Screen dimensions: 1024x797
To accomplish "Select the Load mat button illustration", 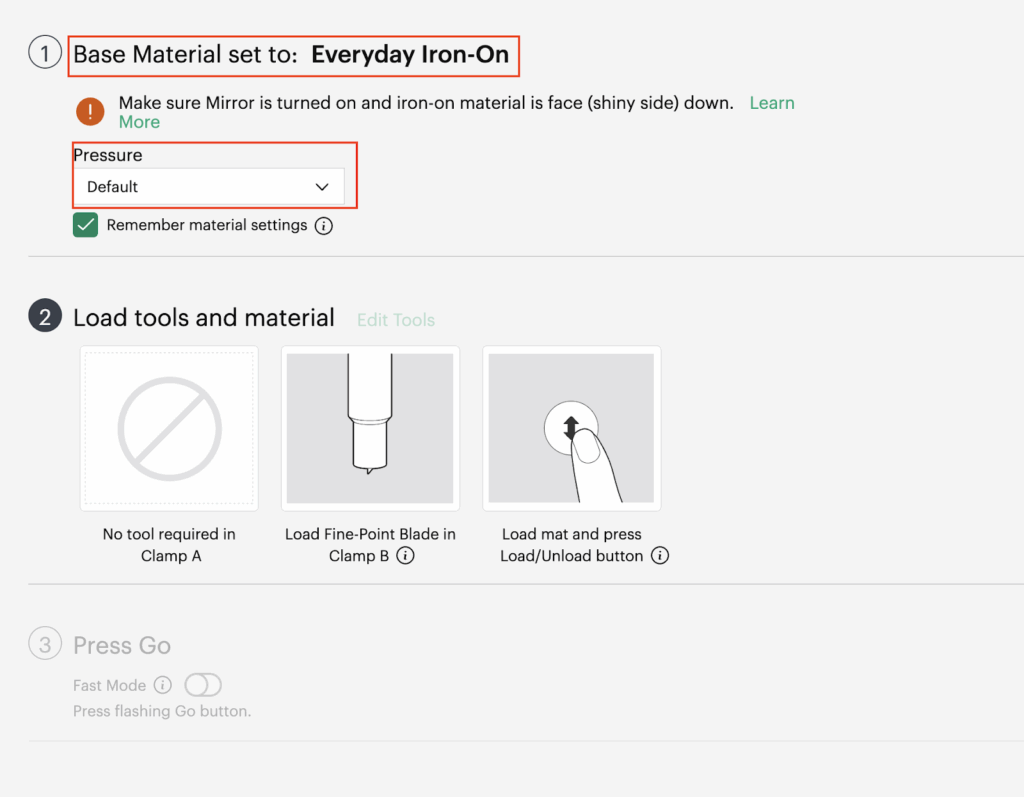I will pos(571,428).
